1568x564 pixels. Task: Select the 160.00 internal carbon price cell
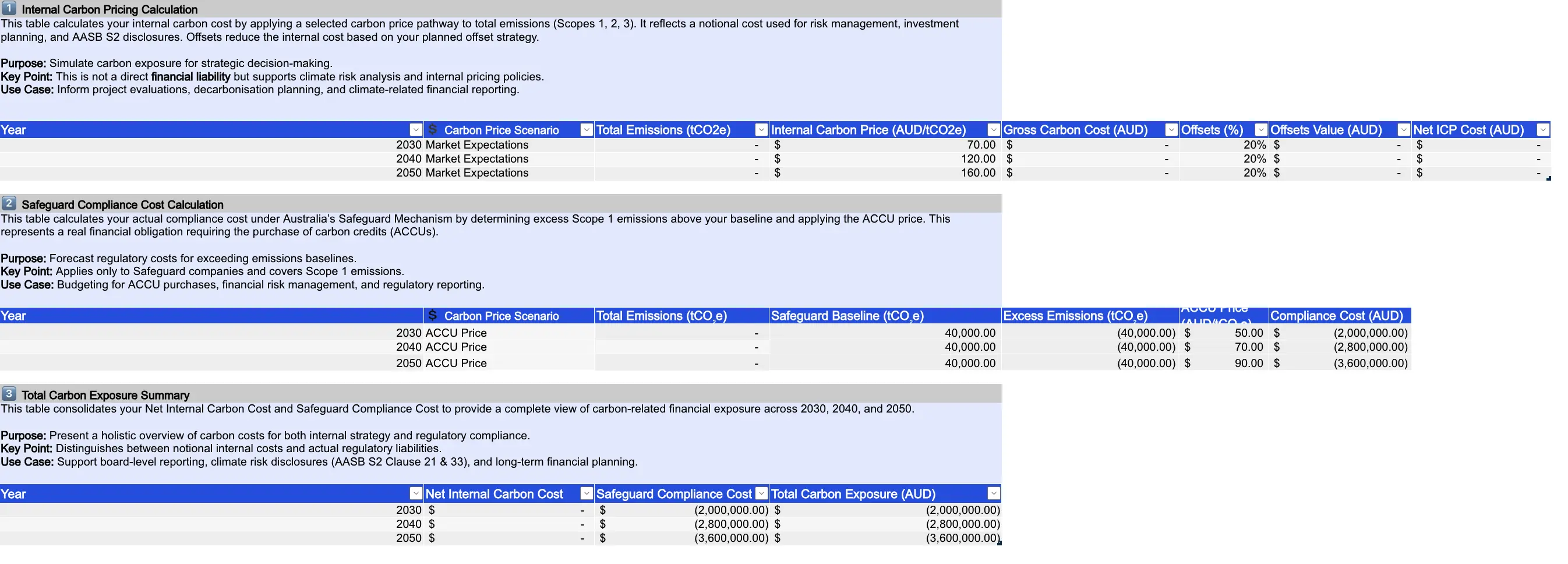click(885, 173)
